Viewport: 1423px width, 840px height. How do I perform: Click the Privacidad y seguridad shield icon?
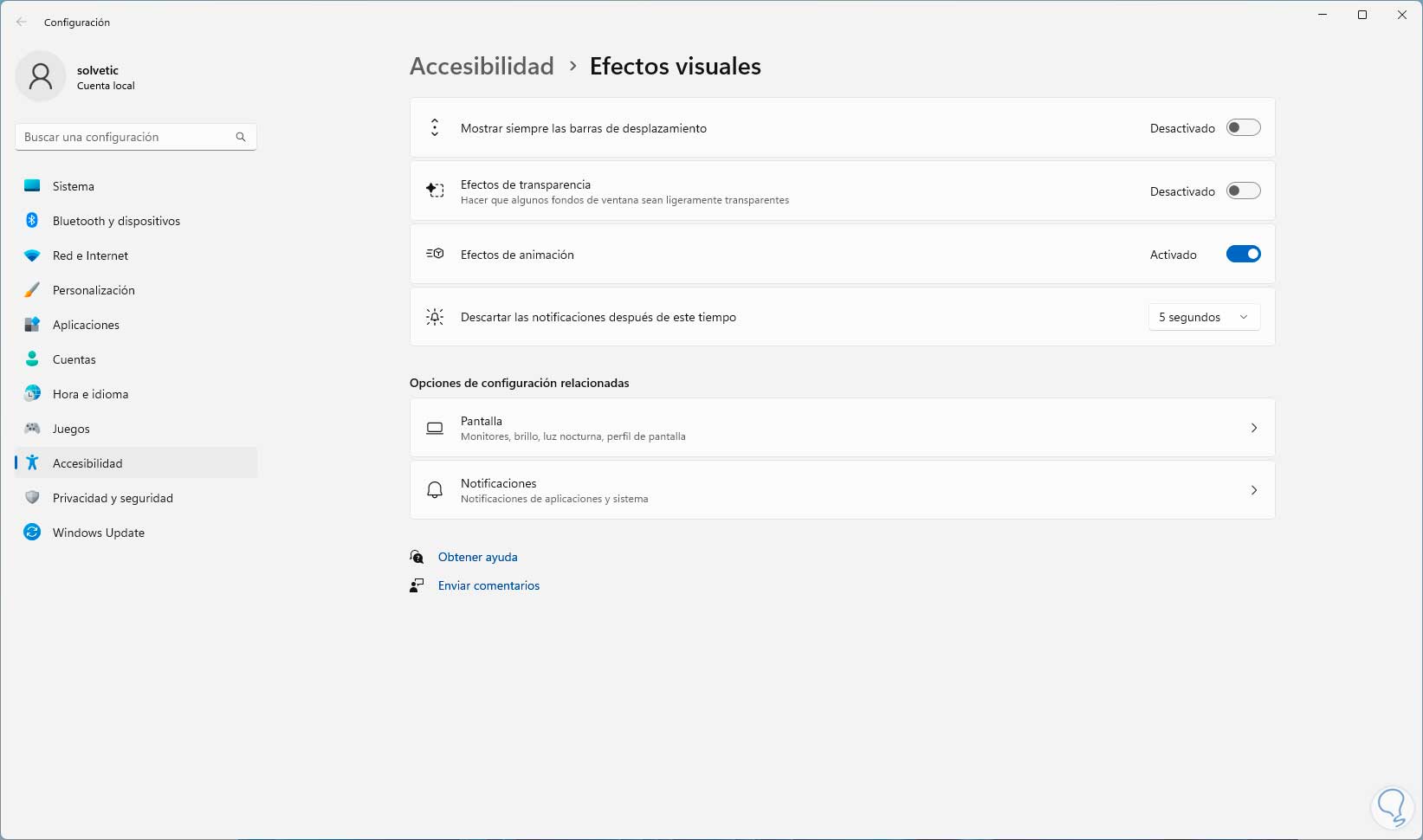pyautogui.click(x=32, y=498)
